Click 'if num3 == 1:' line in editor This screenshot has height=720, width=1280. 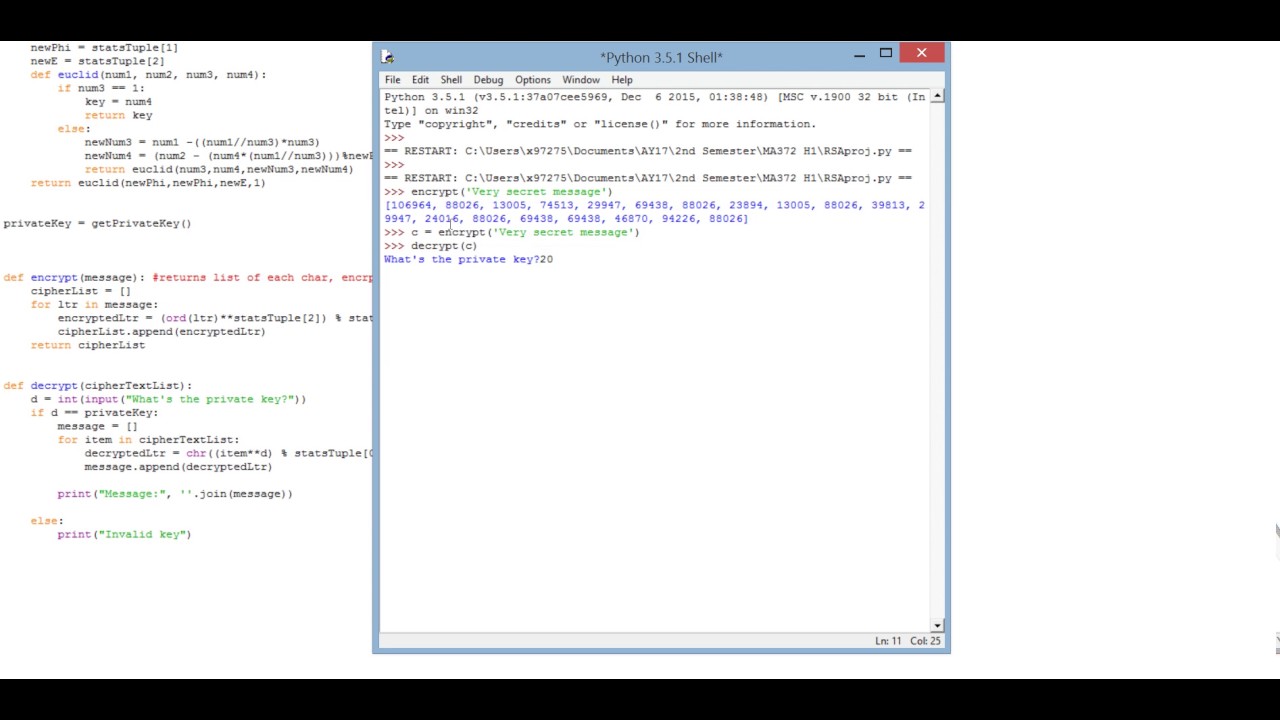point(101,88)
